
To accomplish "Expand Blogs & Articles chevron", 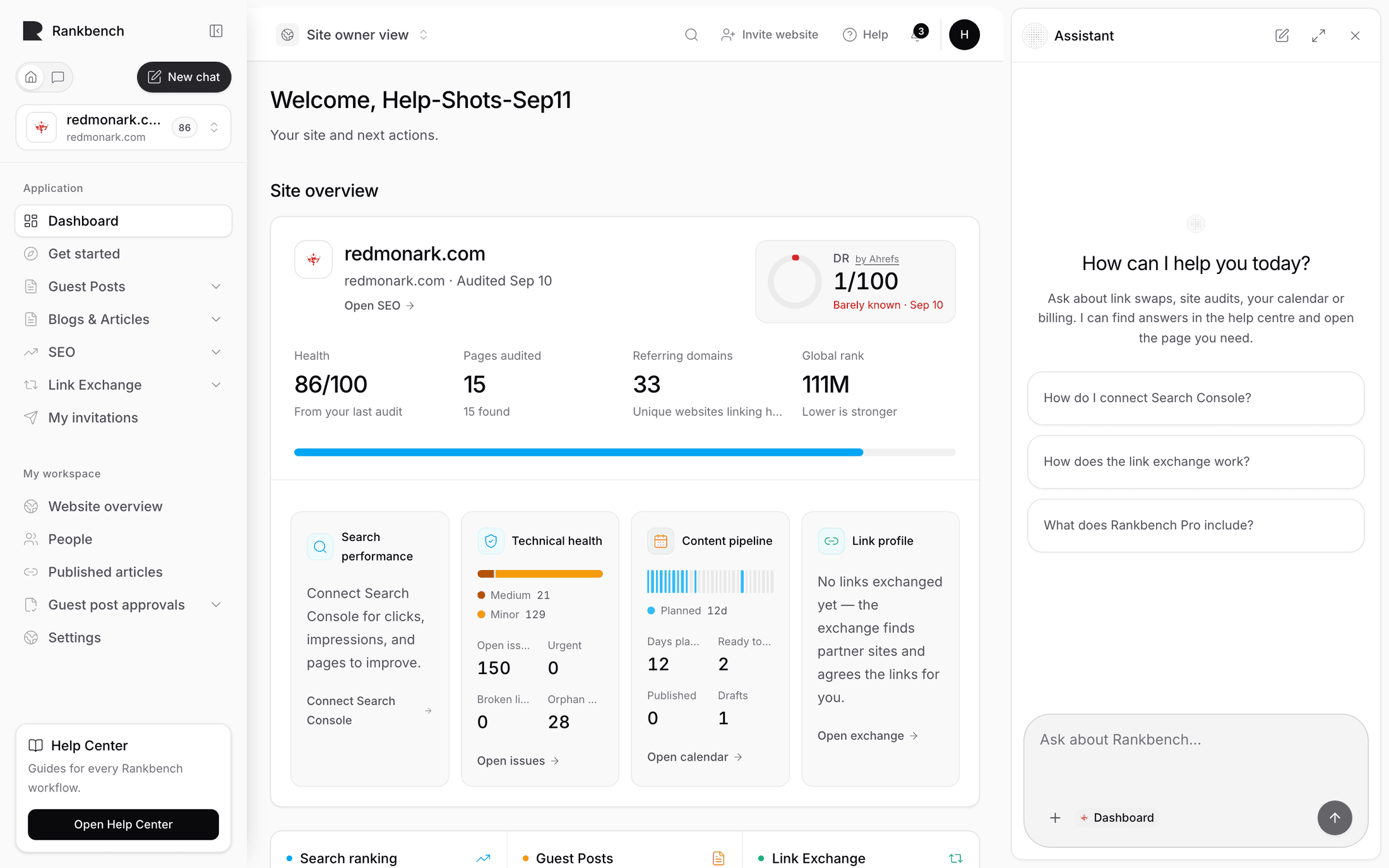I will click(216, 319).
